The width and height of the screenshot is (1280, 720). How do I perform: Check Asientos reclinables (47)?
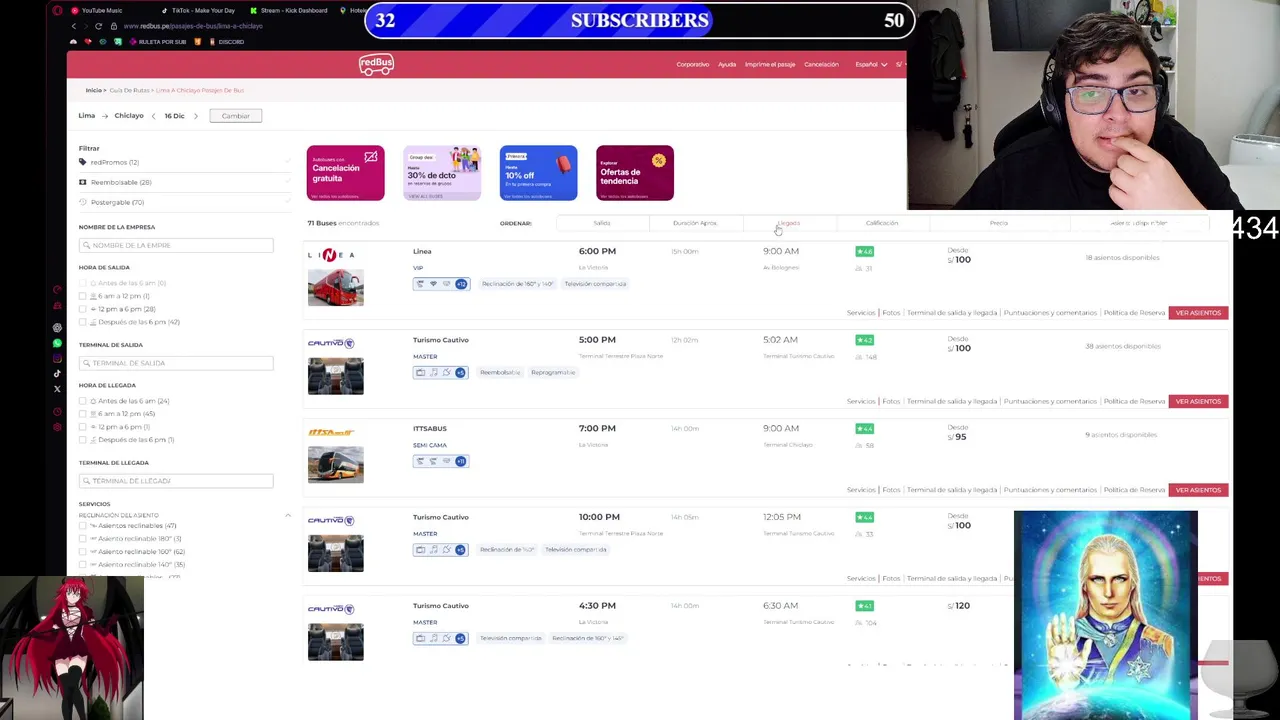tap(83, 526)
